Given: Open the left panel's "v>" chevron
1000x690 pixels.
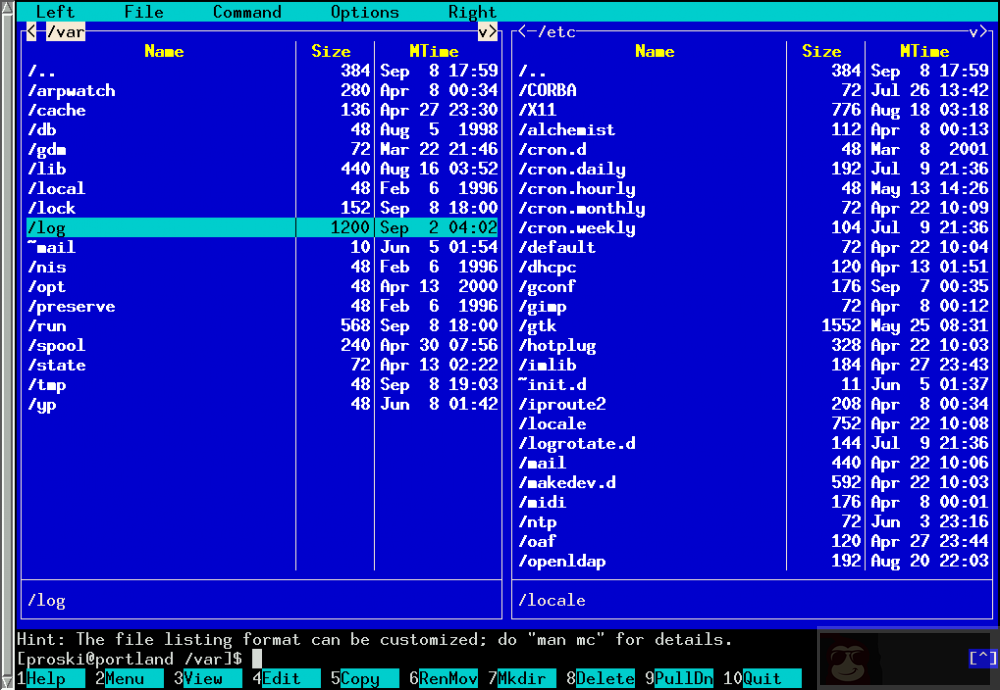Looking at the screenshot, I should [487, 31].
